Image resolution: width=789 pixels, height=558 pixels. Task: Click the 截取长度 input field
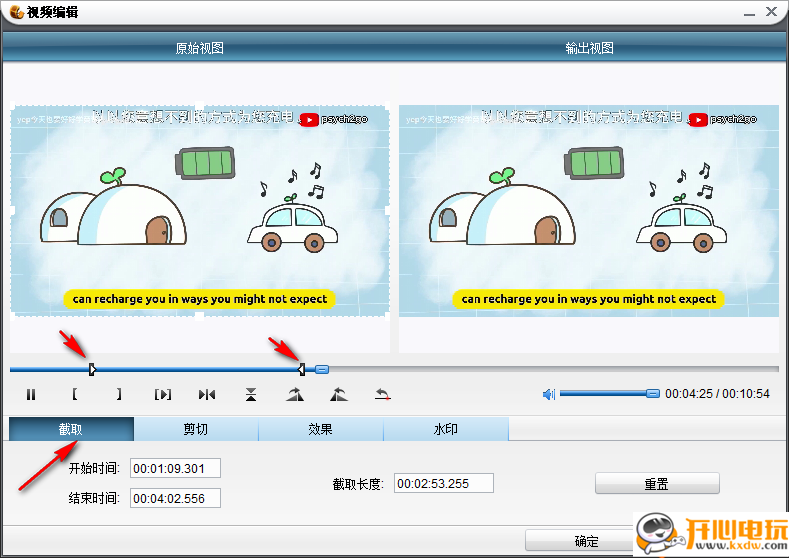click(443, 483)
